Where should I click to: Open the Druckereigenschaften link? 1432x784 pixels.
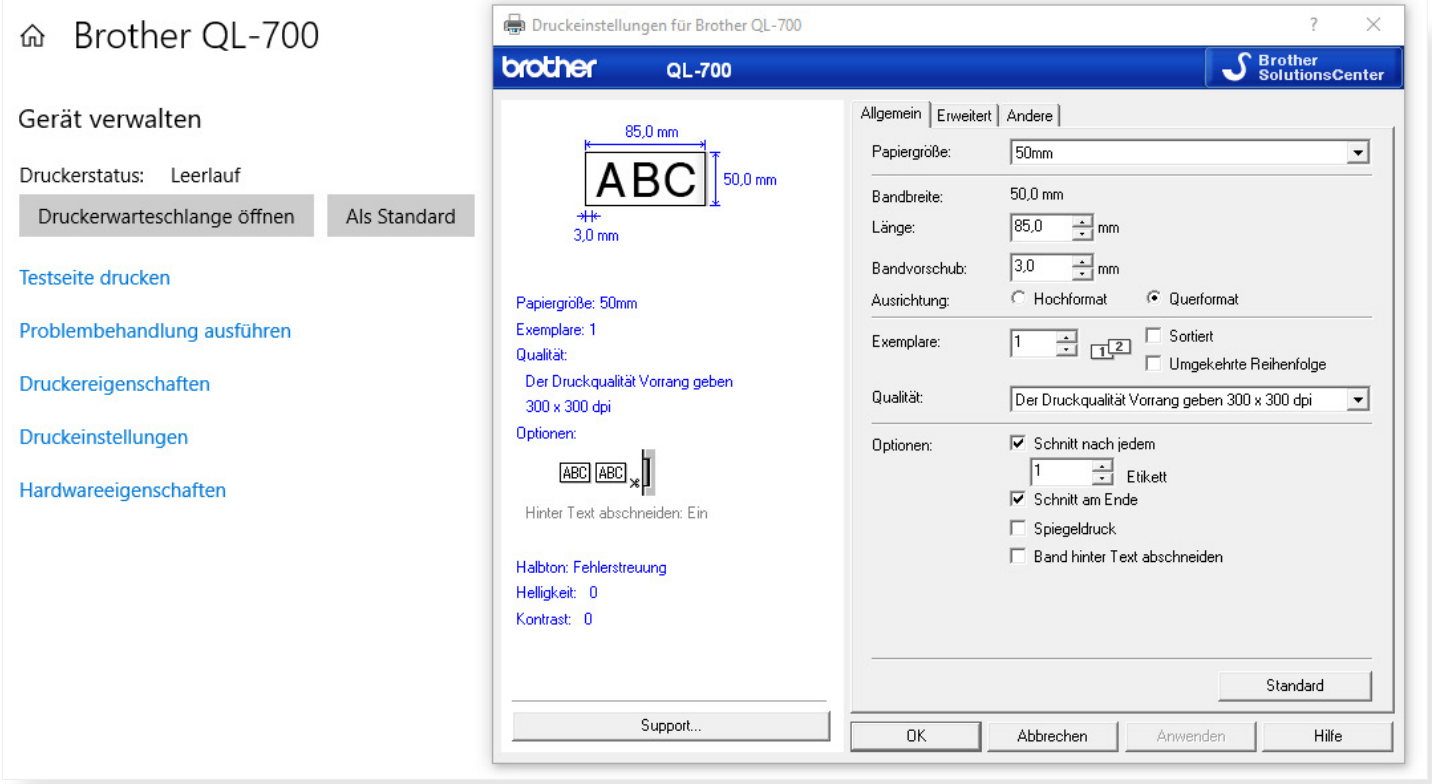115,384
